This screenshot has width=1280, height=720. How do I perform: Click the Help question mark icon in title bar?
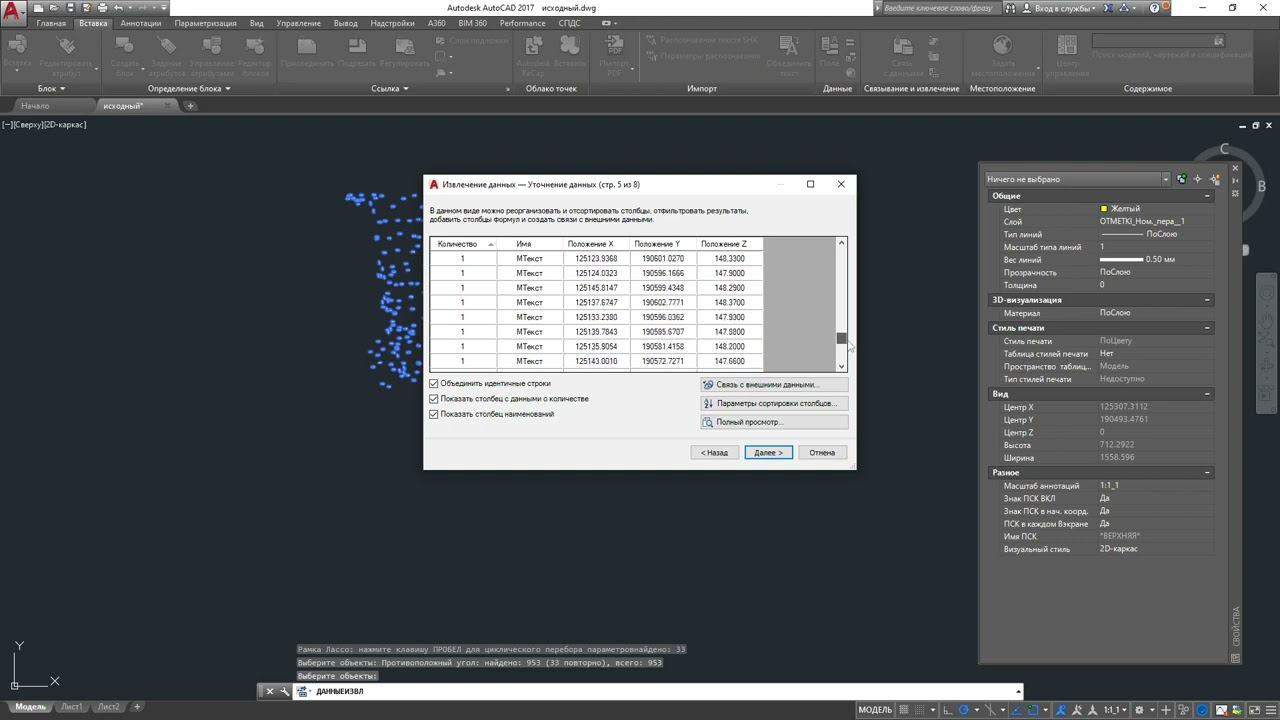coord(1155,8)
